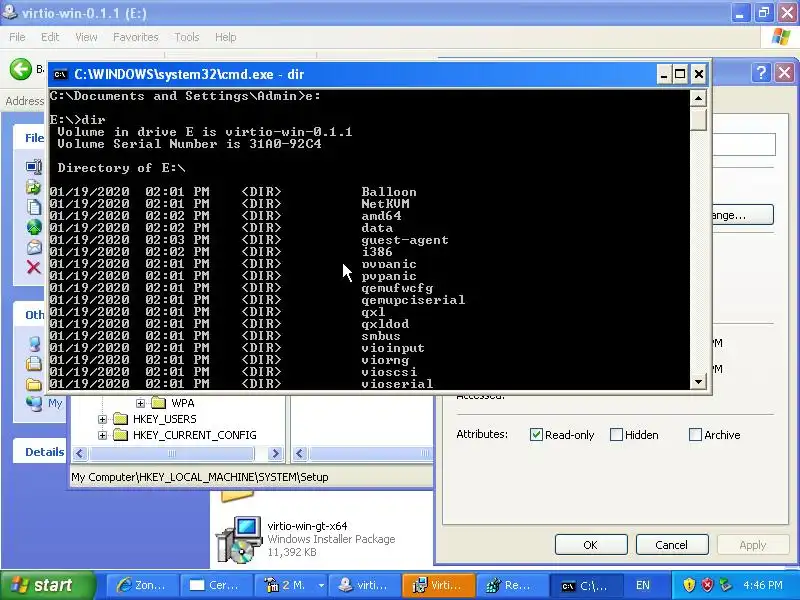Uncheck the Read-only attribute checkbox

536,435
